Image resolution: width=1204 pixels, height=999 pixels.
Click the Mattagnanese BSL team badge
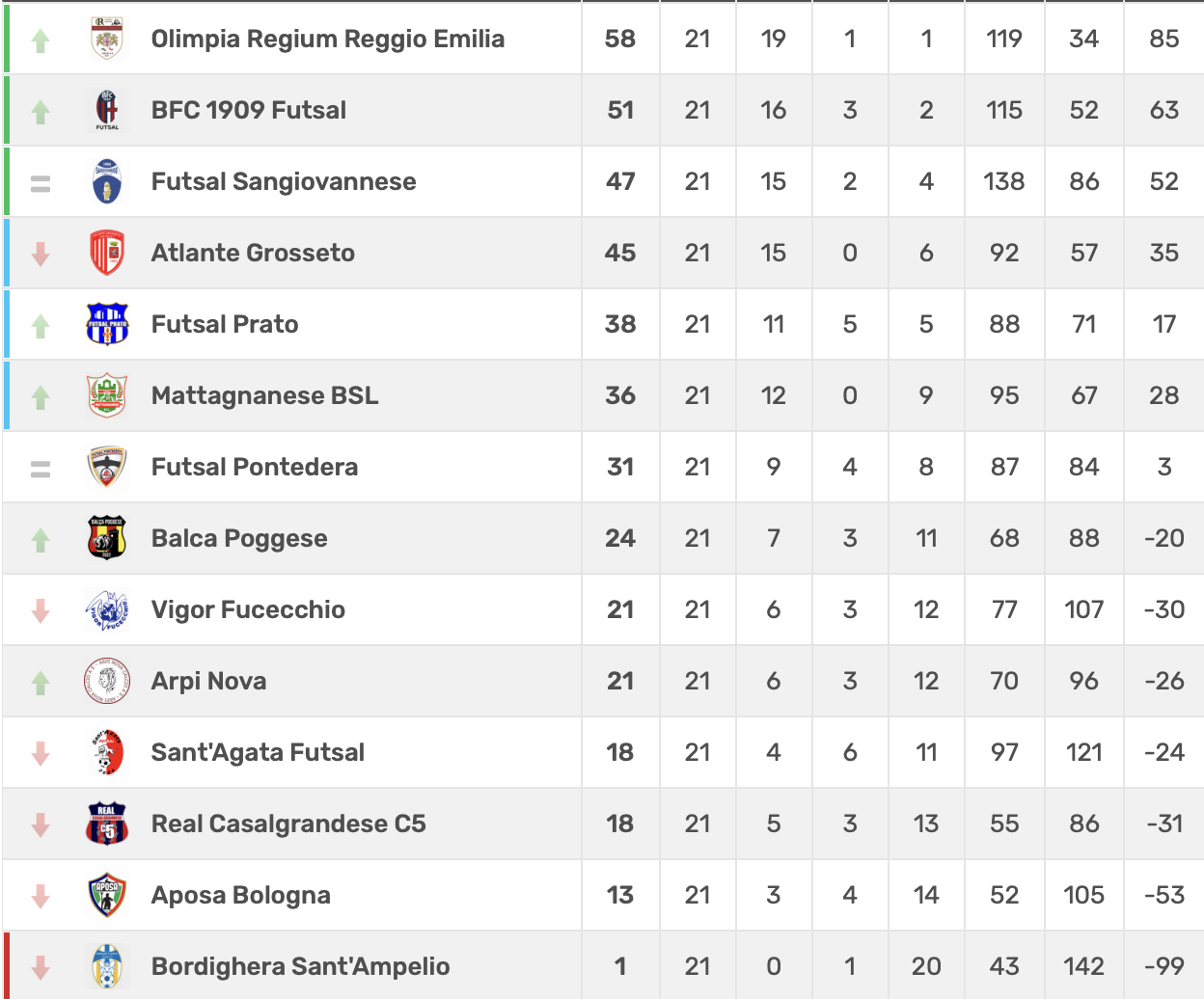[107, 395]
